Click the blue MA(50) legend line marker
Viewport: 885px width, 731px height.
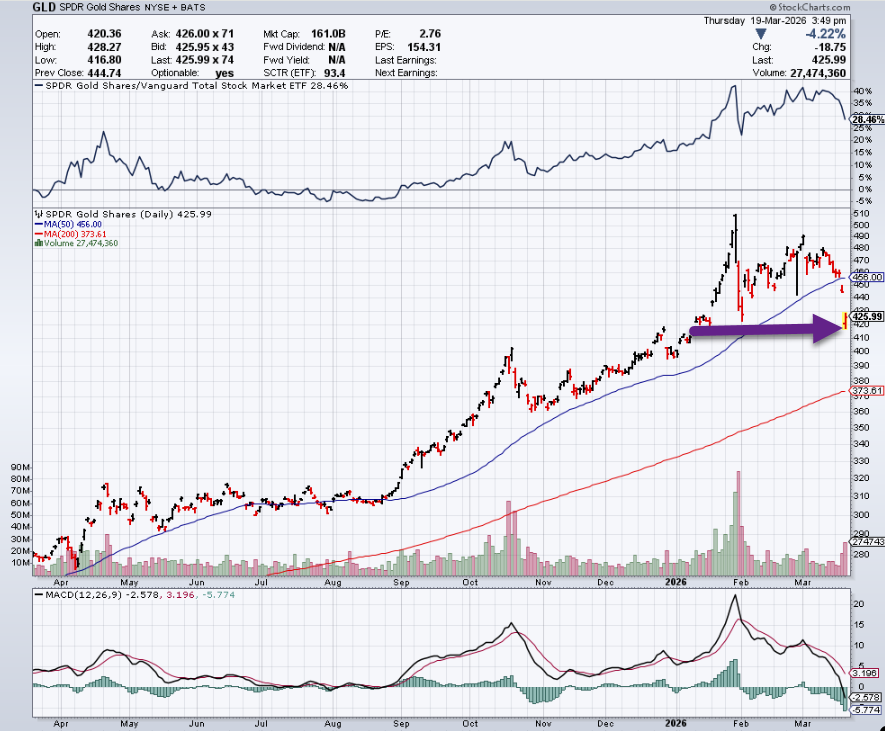[x=36, y=224]
